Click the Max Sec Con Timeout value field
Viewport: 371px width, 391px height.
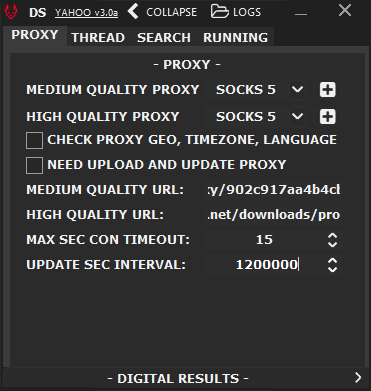(x=265, y=240)
